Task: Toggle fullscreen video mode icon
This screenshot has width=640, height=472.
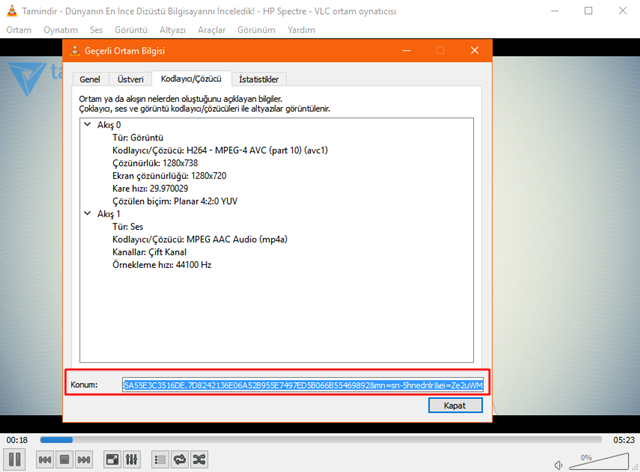Action: tap(112, 460)
